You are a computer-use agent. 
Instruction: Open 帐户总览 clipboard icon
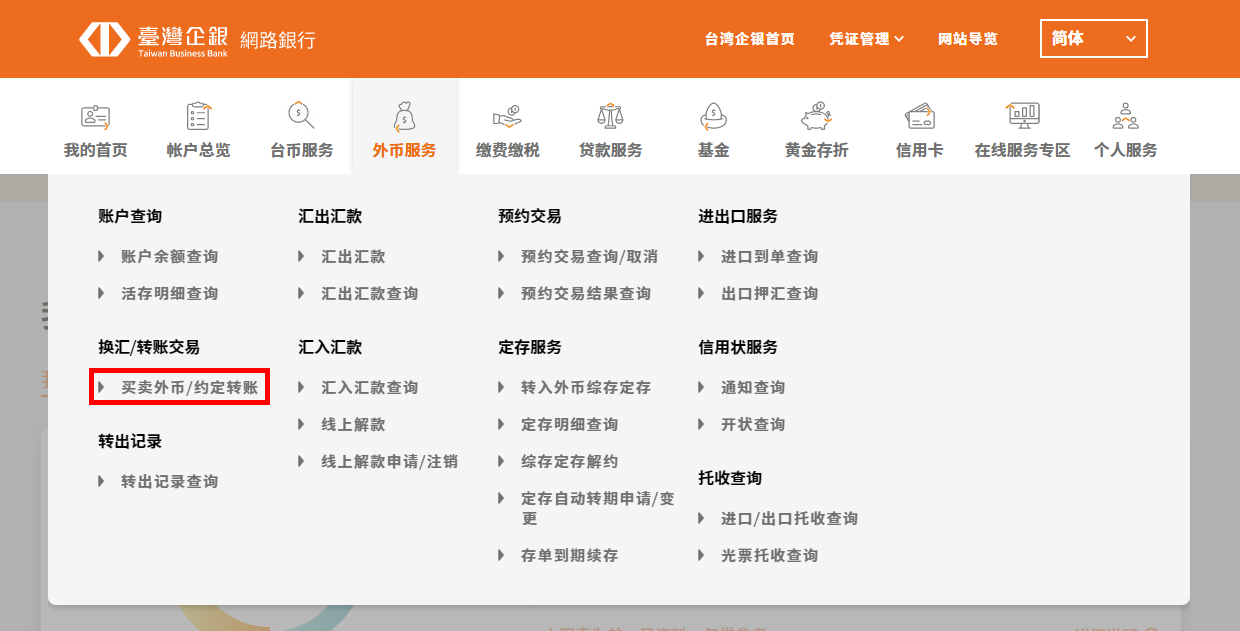198,117
